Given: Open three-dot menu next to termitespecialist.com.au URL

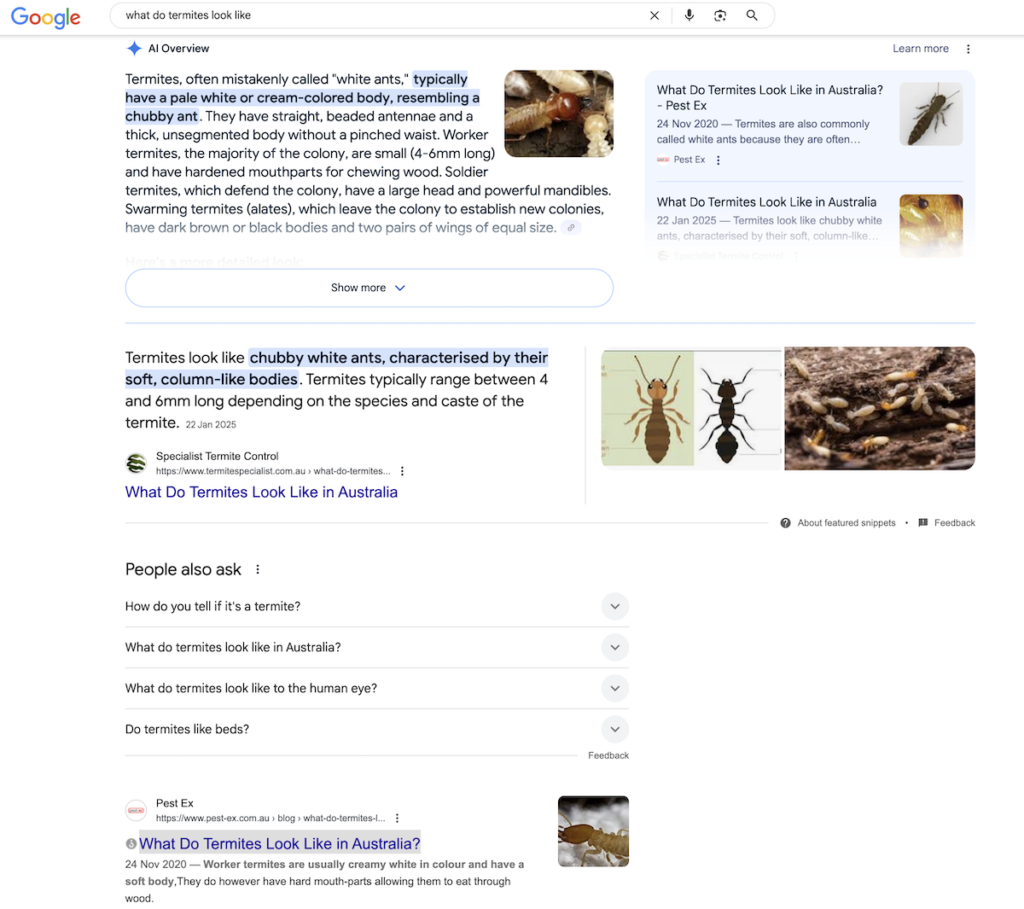Looking at the screenshot, I should (x=402, y=471).
